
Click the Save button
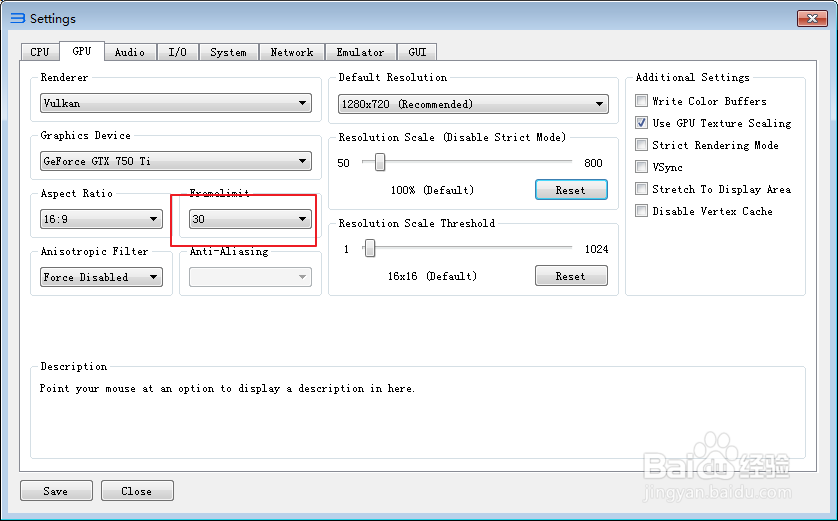click(56, 491)
